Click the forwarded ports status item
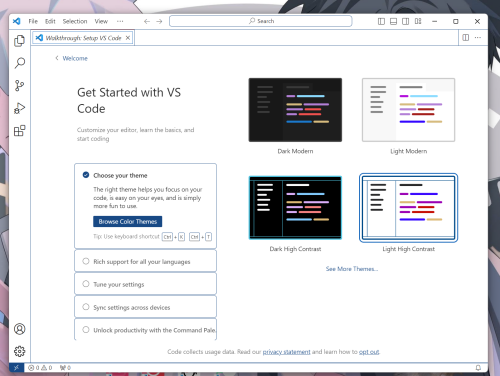 [65, 368]
